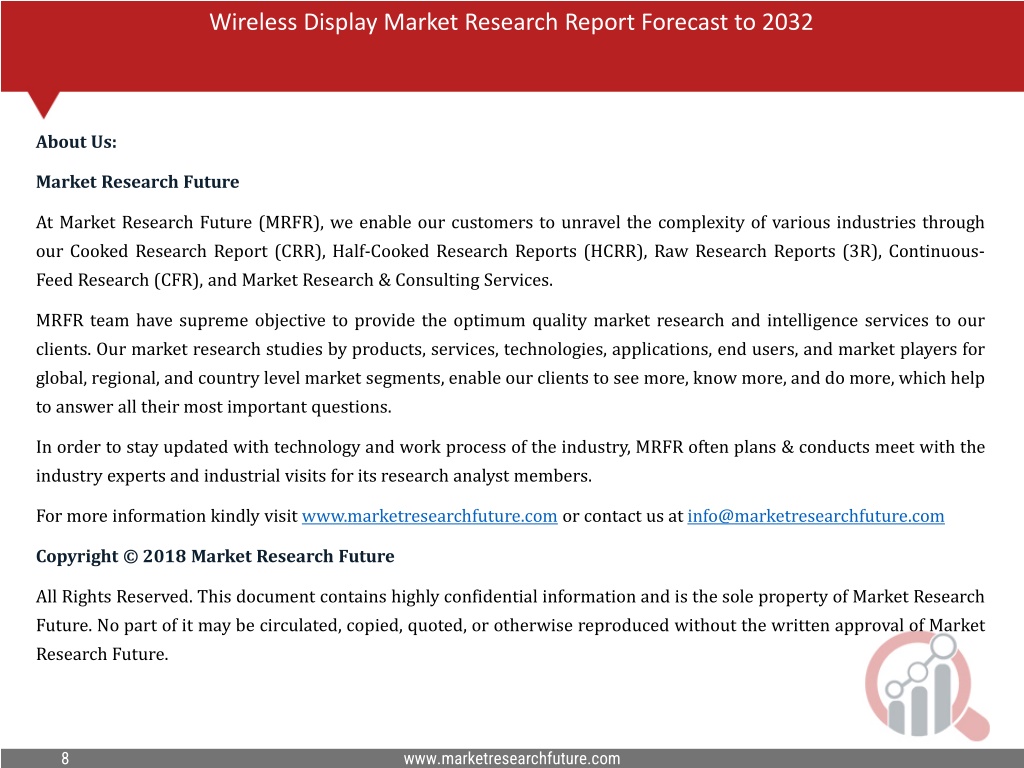
Task: Click the 'to answer all their most important questions.' line
Action: point(214,407)
